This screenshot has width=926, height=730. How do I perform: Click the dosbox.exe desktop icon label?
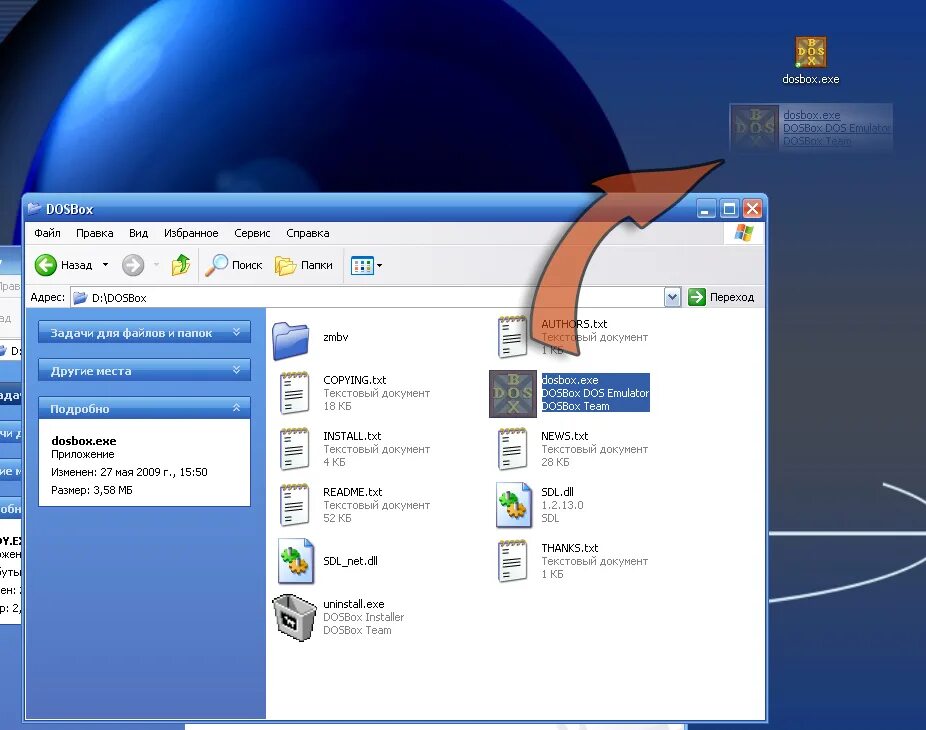pyautogui.click(x=810, y=79)
